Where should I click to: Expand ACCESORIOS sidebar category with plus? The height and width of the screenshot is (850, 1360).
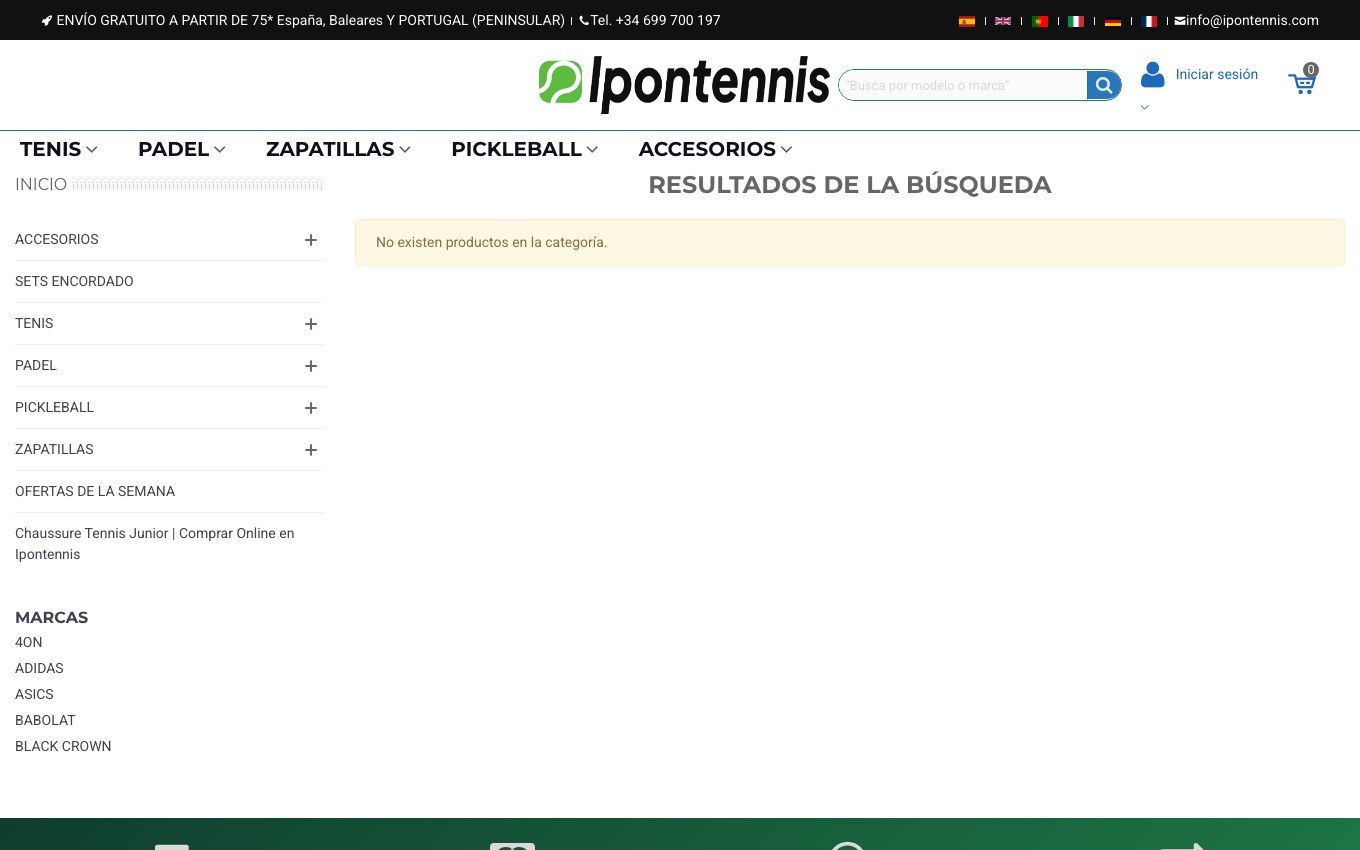tap(311, 240)
